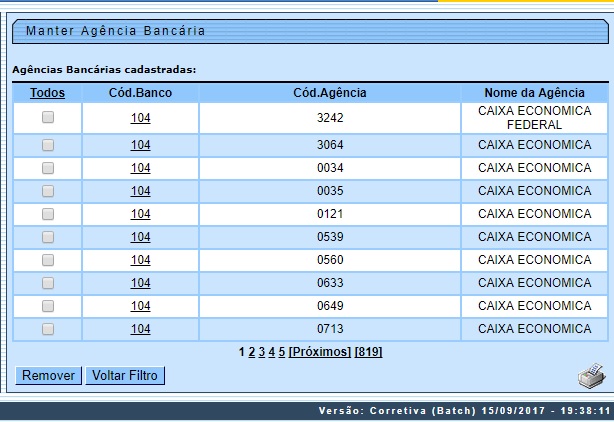This screenshot has width=614, height=422.
Task: Click the current page number 1
Action: point(242,352)
